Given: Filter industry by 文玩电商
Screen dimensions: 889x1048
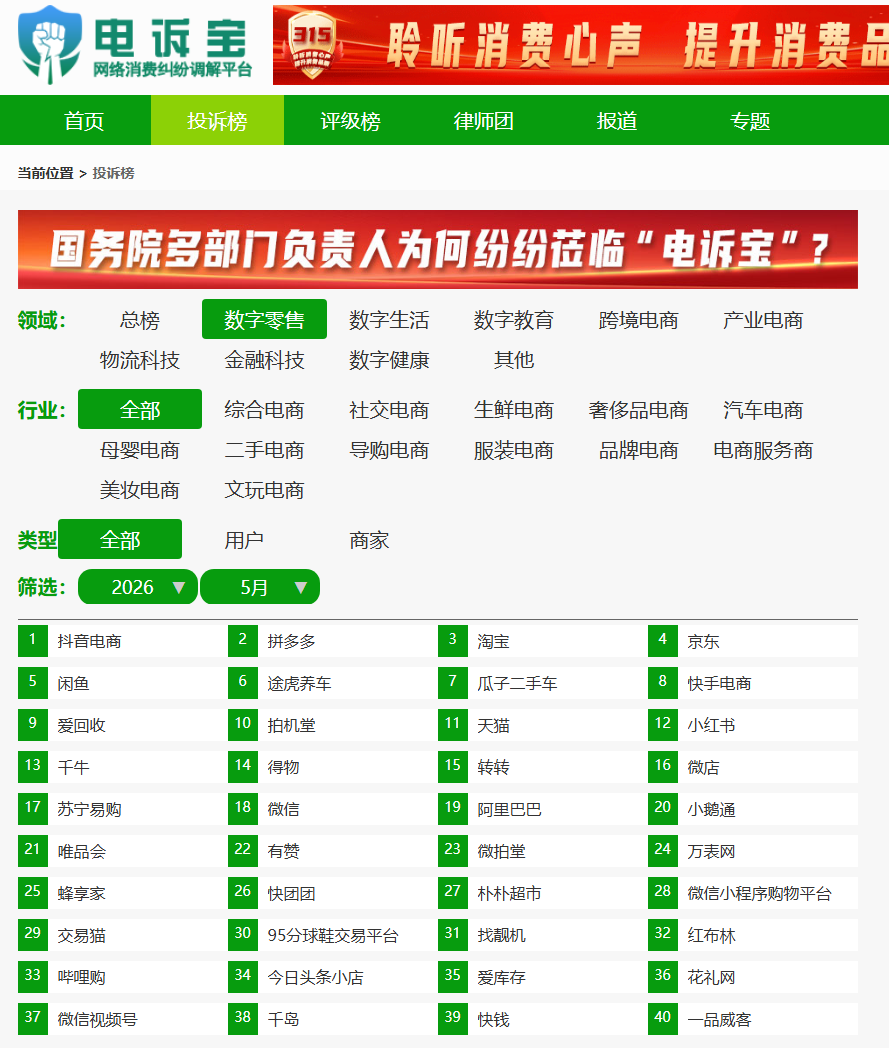Looking at the screenshot, I should (264, 491).
